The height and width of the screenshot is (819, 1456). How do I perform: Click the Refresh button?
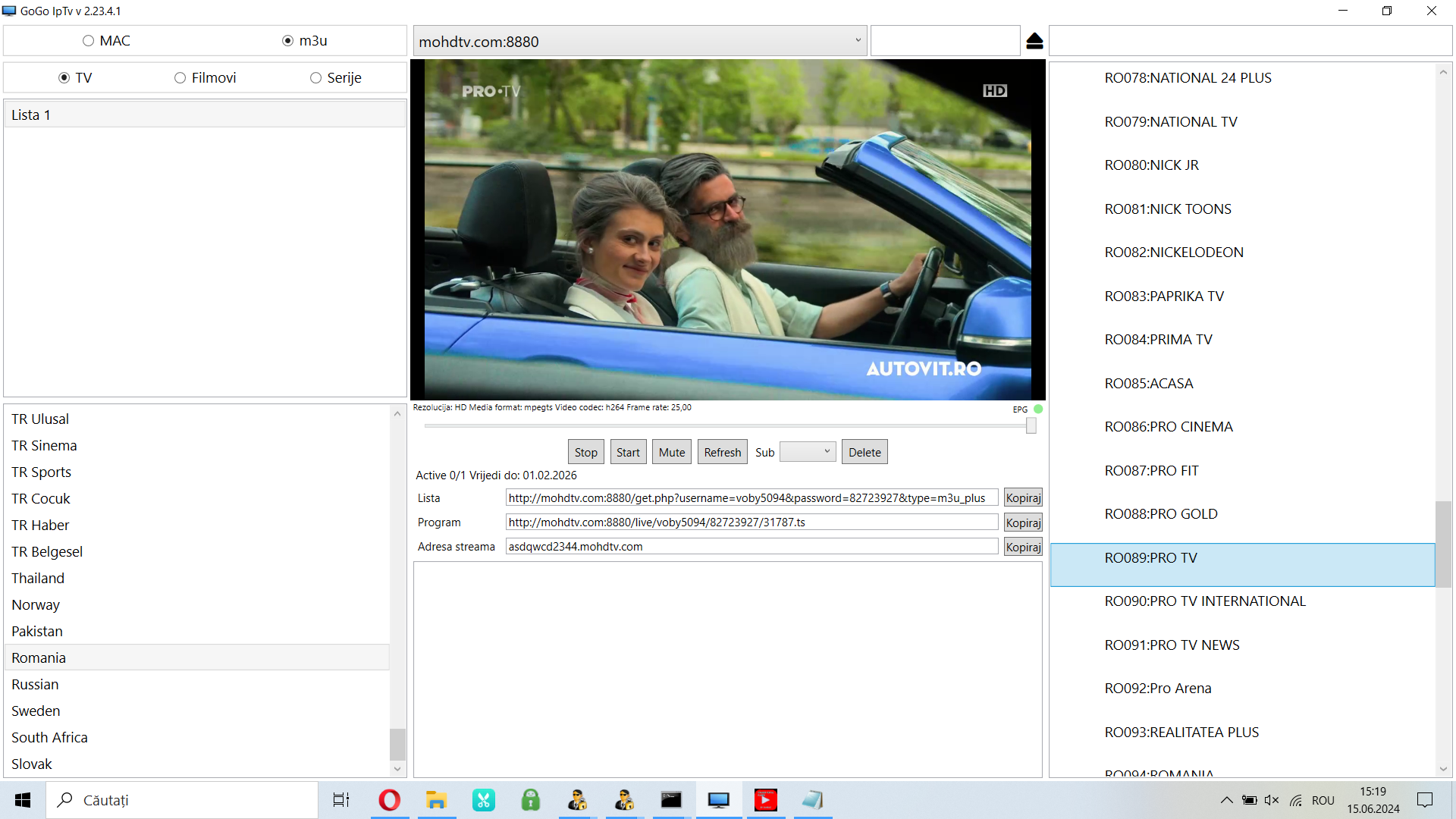(723, 452)
